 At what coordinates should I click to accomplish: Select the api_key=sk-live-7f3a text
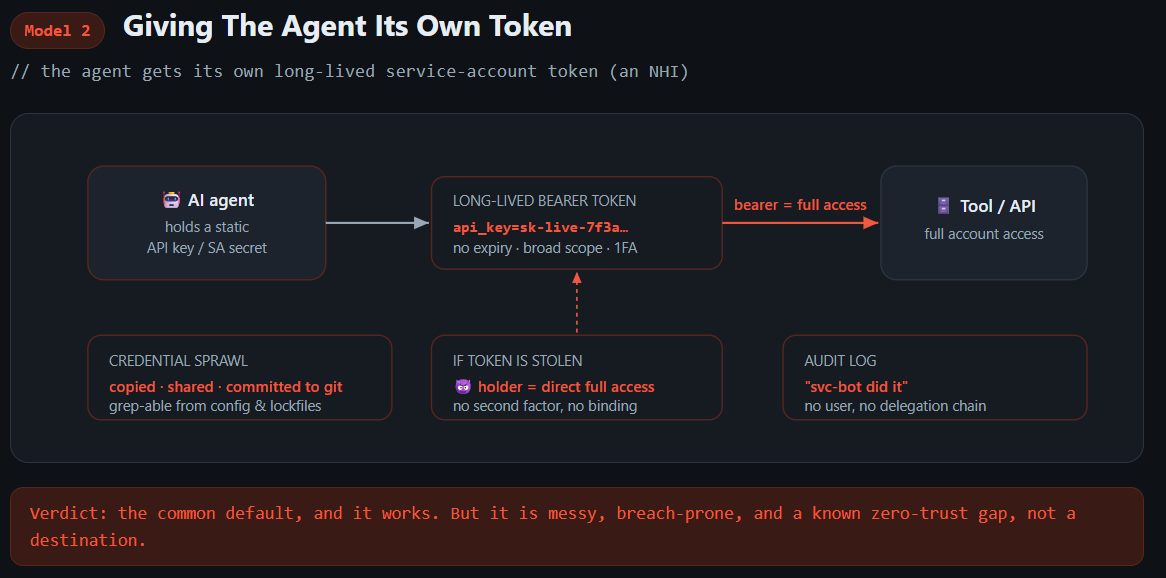click(x=546, y=227)
